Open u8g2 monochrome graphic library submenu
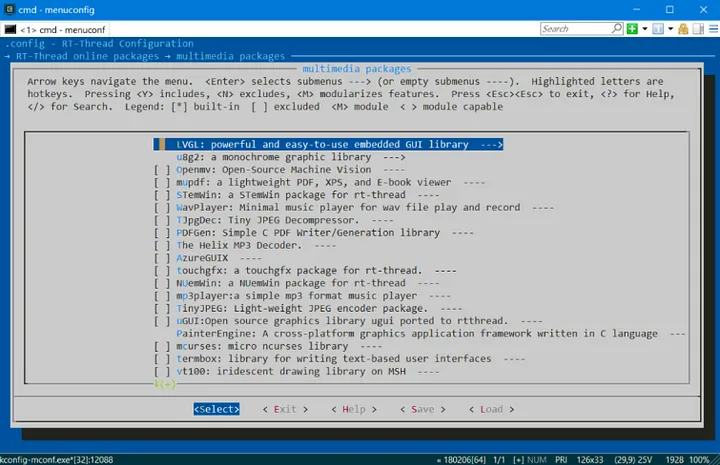This screenshot has width=720, height=465. pyautogui.click(x=291, y=157)
